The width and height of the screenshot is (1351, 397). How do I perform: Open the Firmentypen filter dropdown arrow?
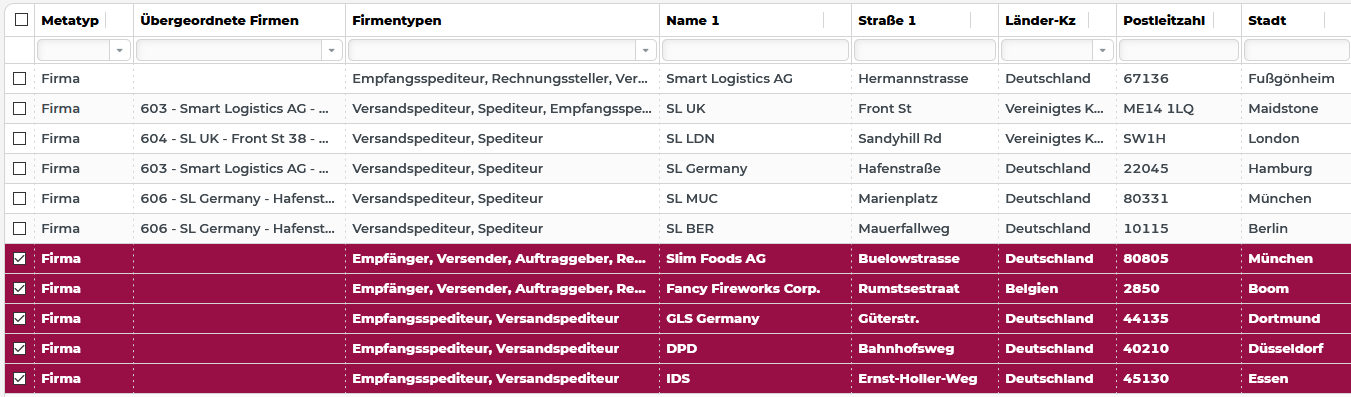(645, 50)
